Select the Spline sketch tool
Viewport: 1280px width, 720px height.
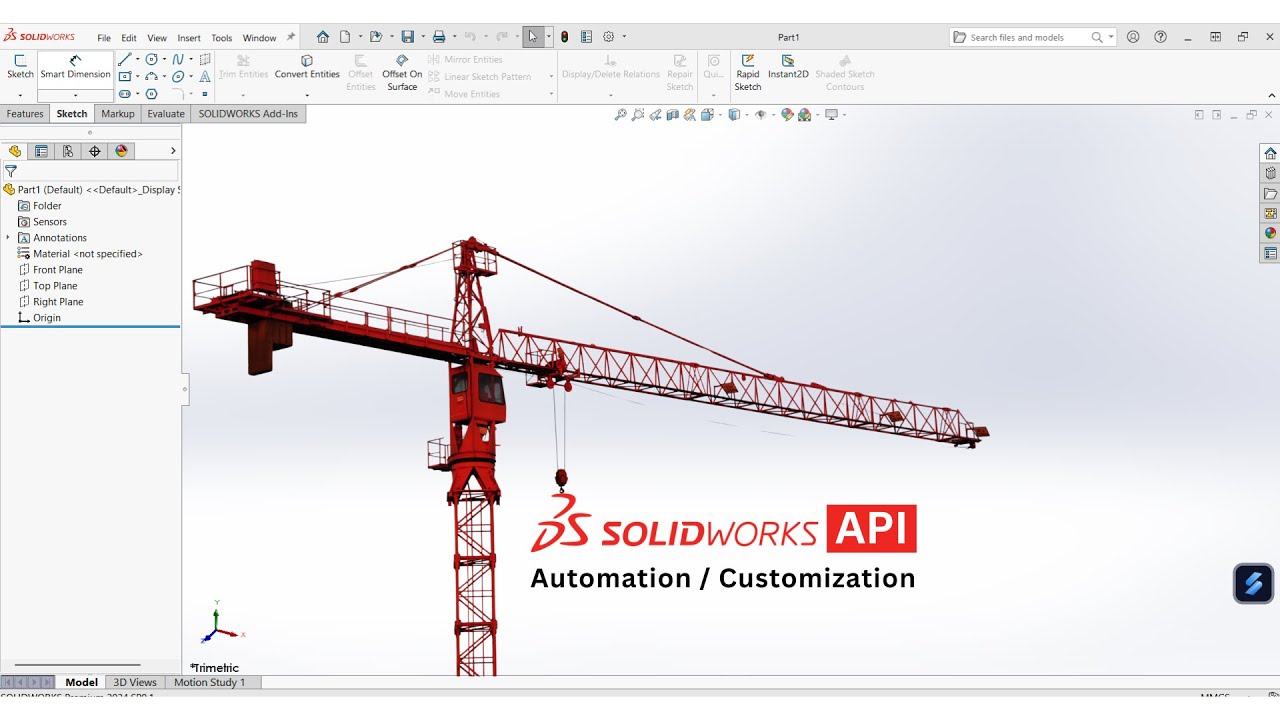tap(178, 60)
